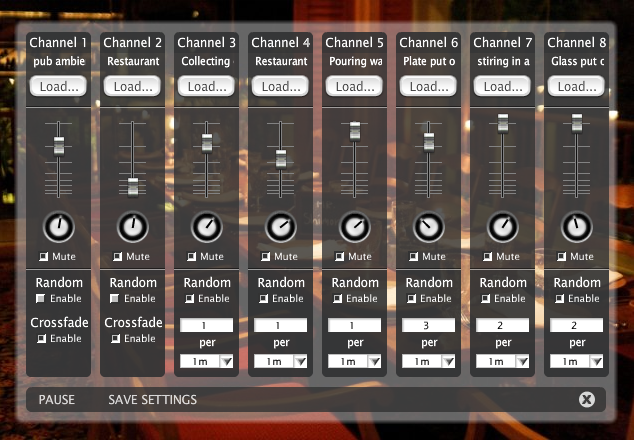Click PAUSE in the bottom bar

click(57, 400)
